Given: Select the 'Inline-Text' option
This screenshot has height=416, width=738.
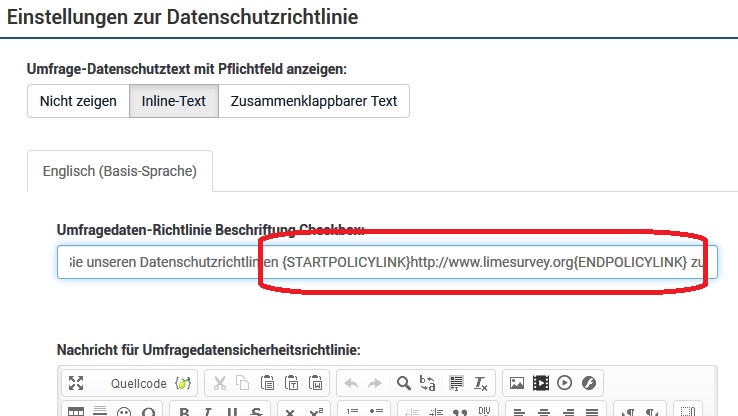Looking at the screenshot, I should [173, 101].
